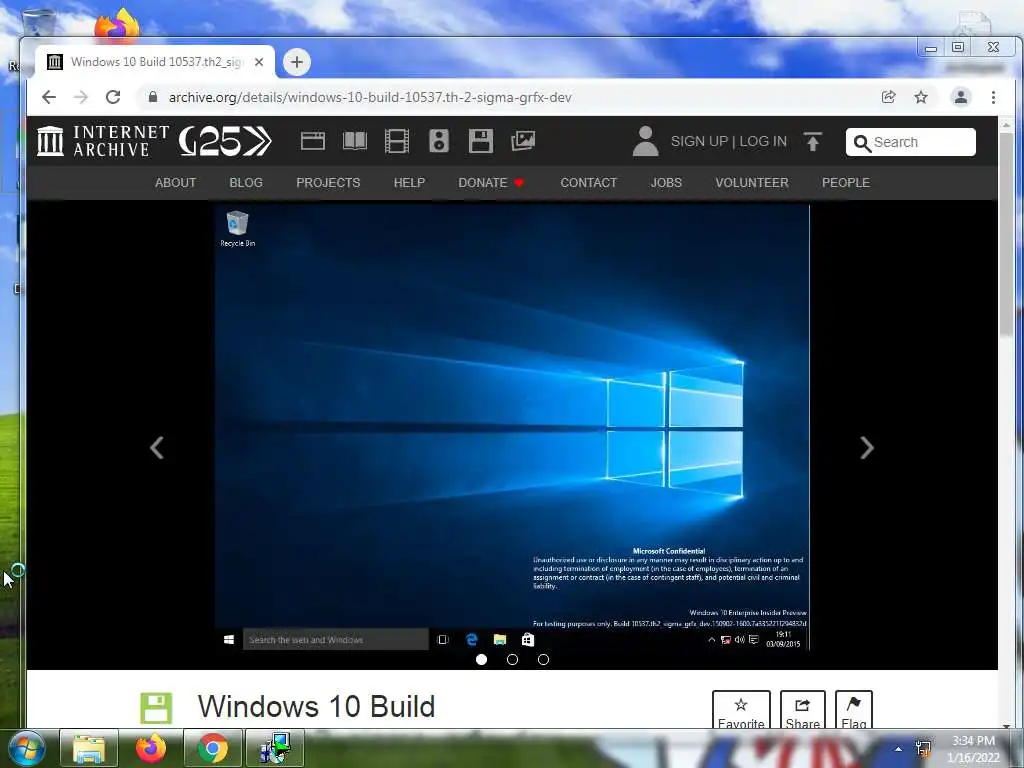Open the ABOUT menu item
Image resolution: width=1024 pixels, height=768 pixels.
point(175,183)
